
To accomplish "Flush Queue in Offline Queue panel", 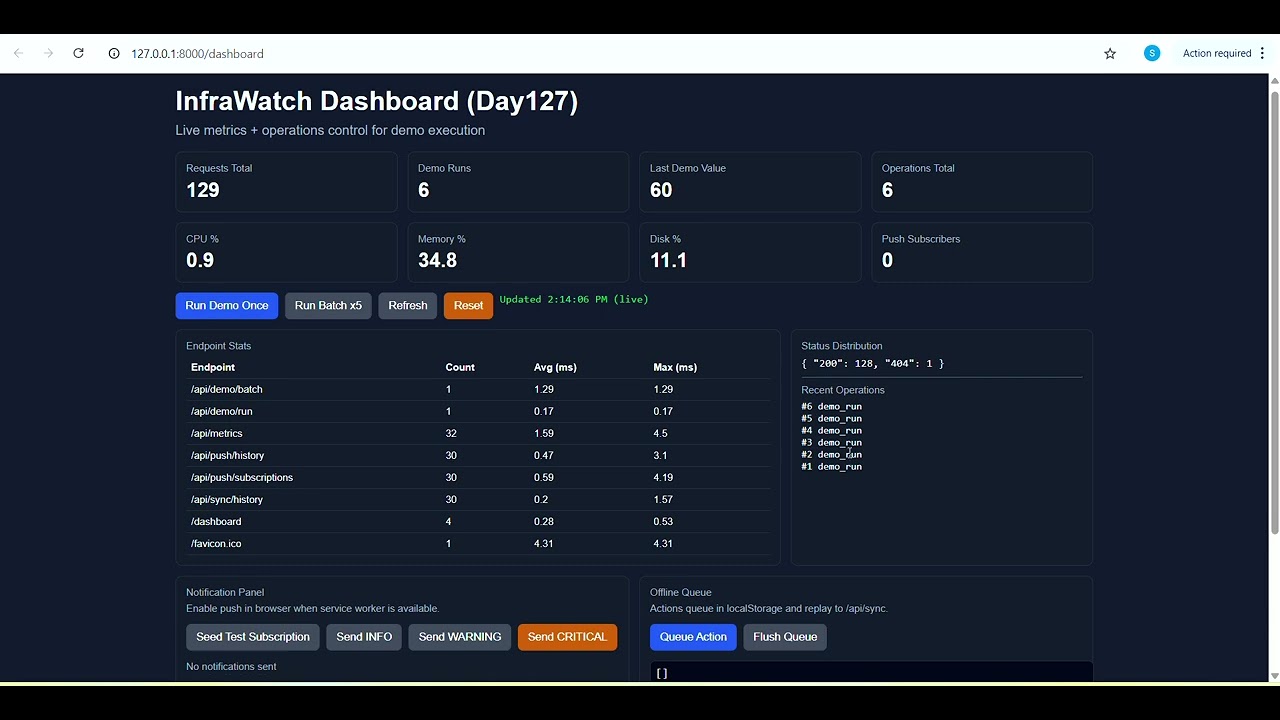I will [785, 637].
